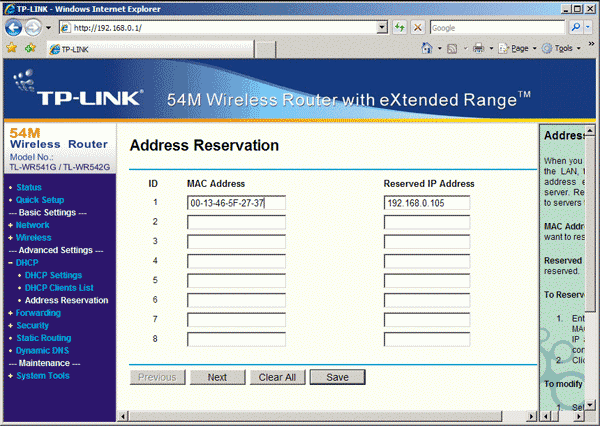Click the search magnifier icon

(576, 27)
